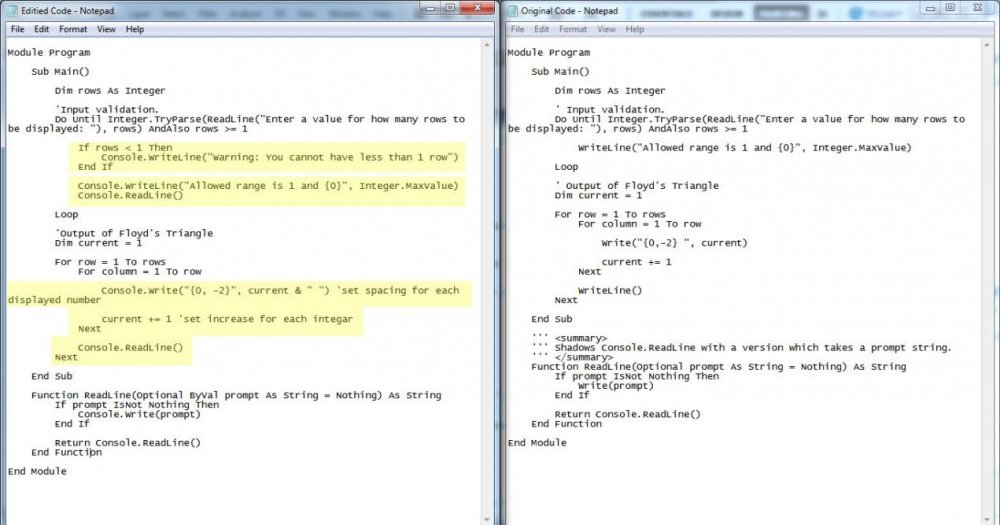Click the Notepad icon in Editied Code title bar
The width and height of the screenshot is (1000, 525).
click(x=14, y=10)
